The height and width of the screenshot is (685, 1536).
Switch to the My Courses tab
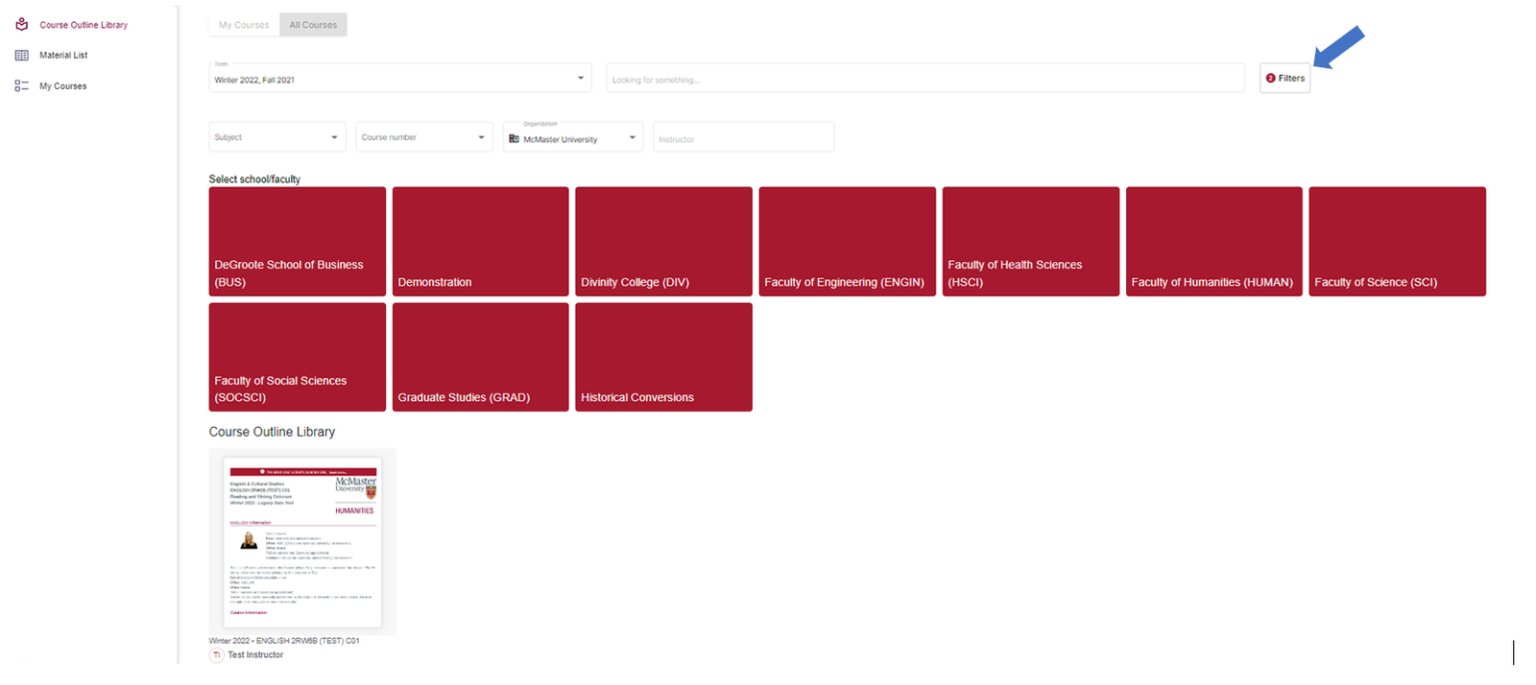point(244,25)
